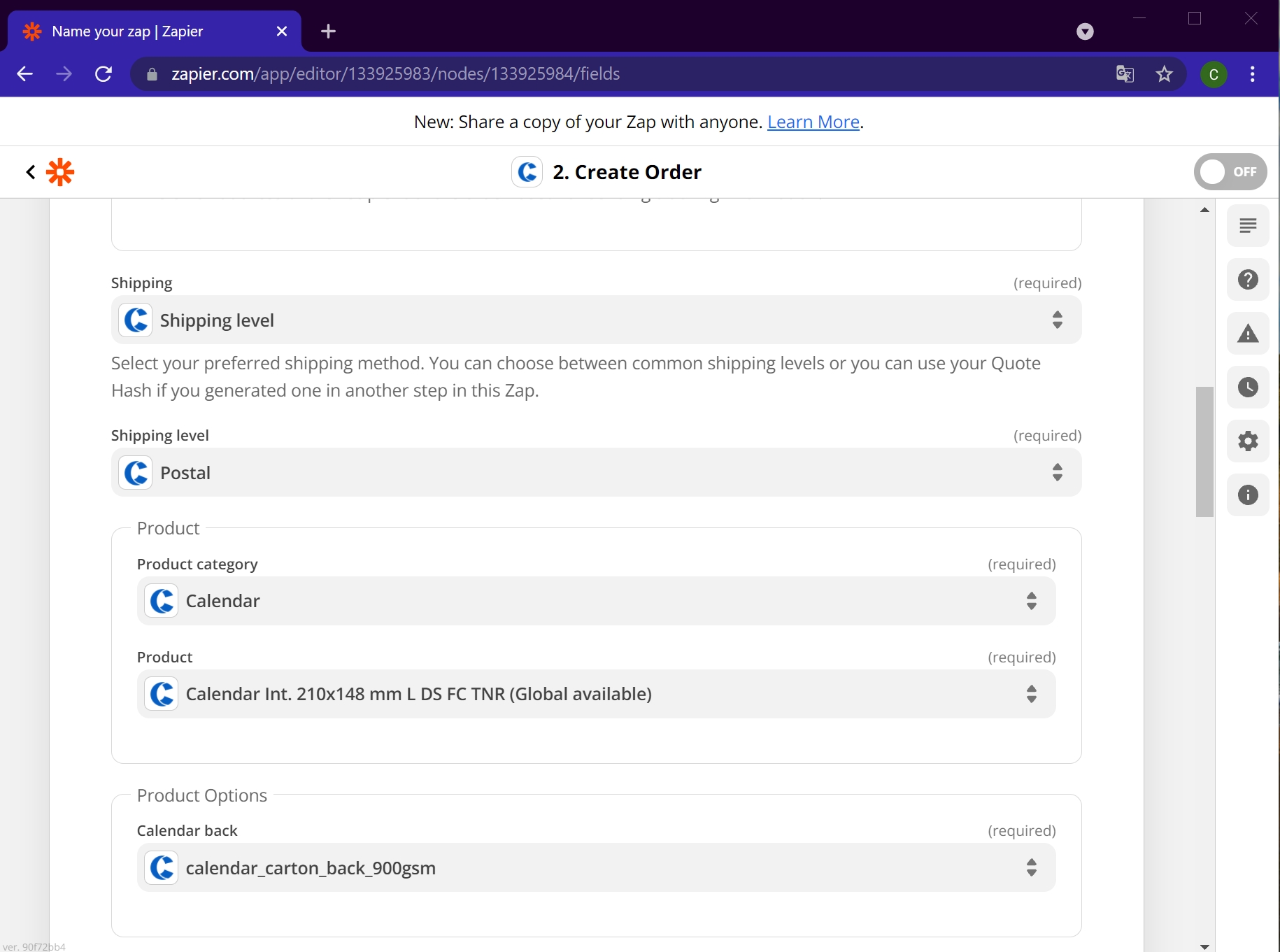
Task: Follow the Learn More link
Action: 813,122
